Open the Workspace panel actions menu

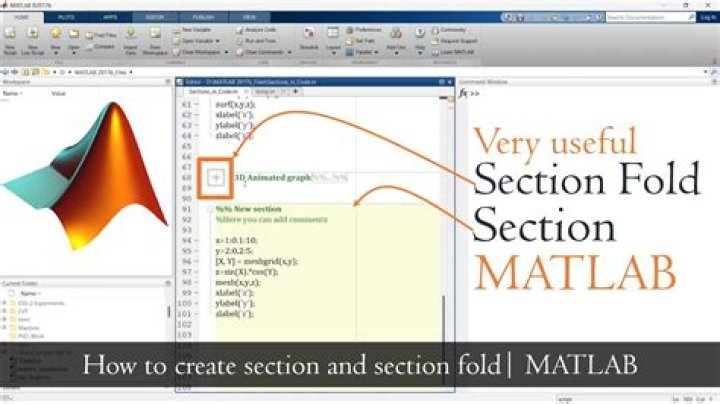click(x=168, y=82)
